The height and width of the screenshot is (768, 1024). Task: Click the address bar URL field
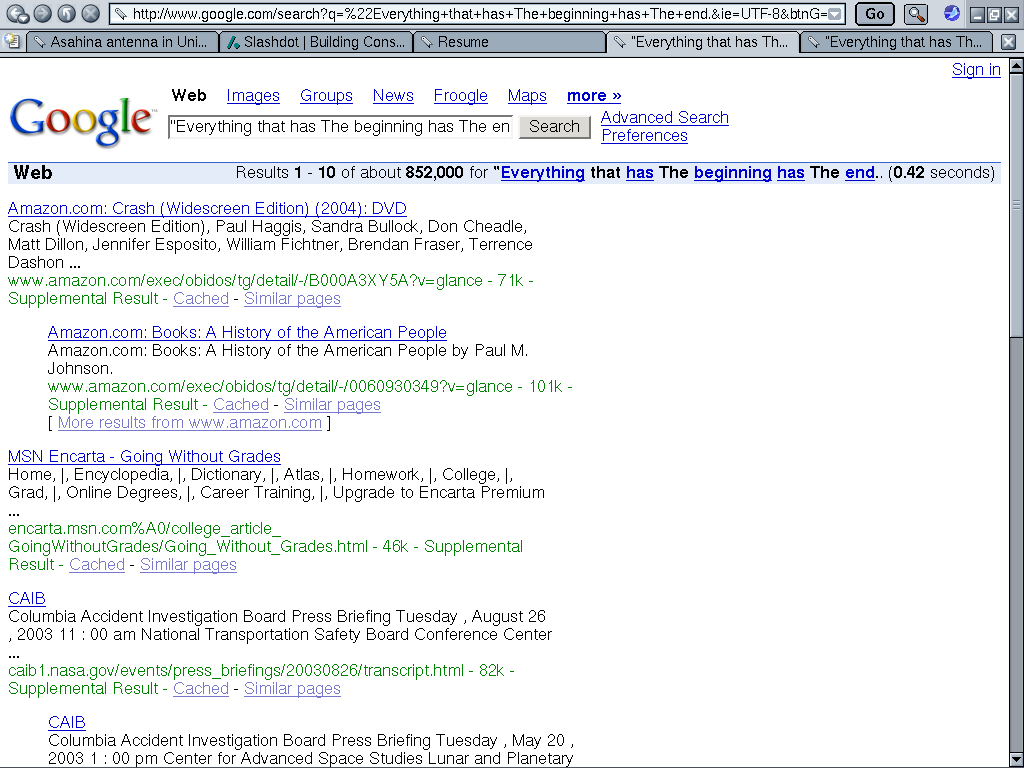(477, 14)
